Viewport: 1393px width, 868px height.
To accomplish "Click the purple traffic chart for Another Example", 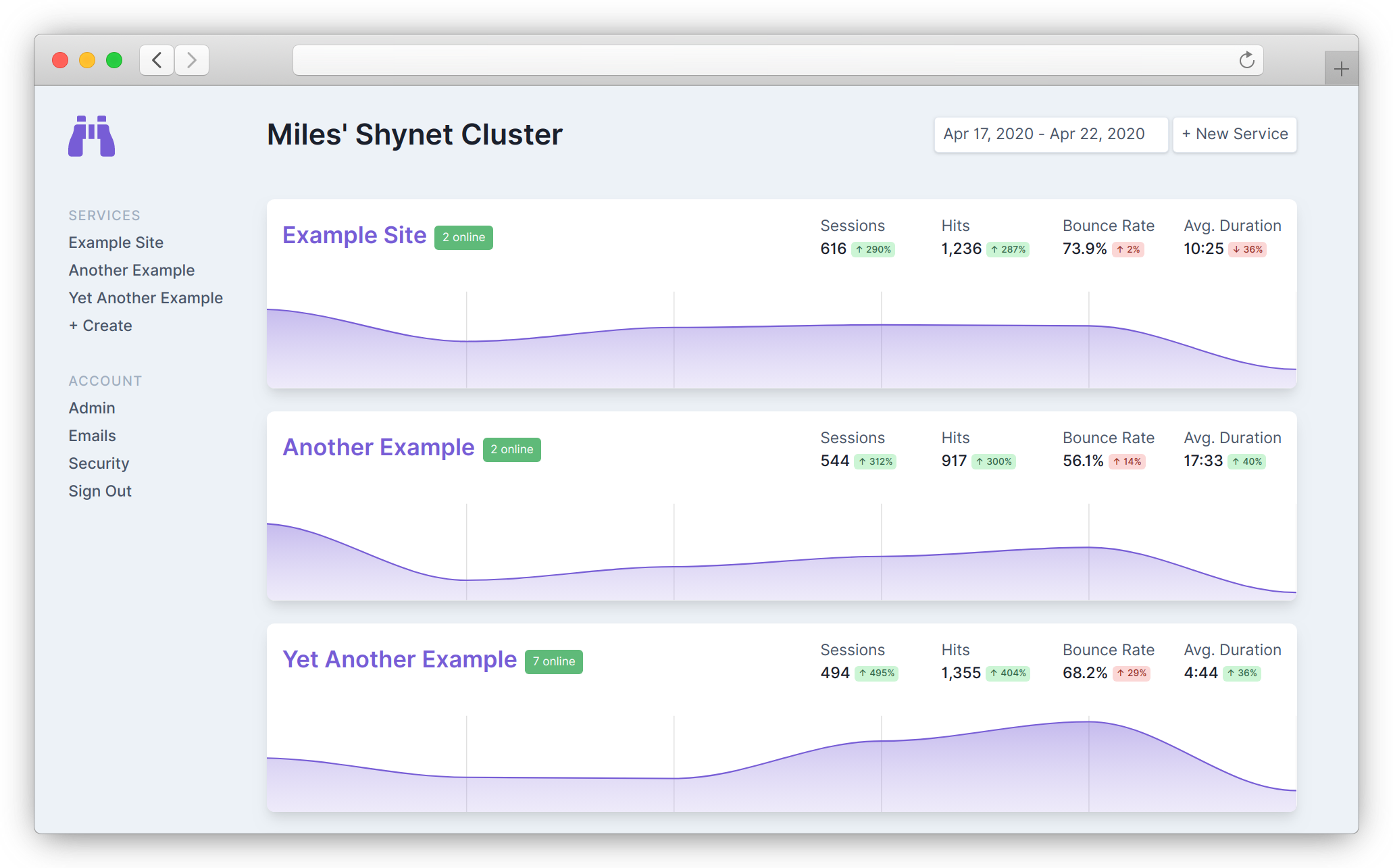I will click(777, 567).
